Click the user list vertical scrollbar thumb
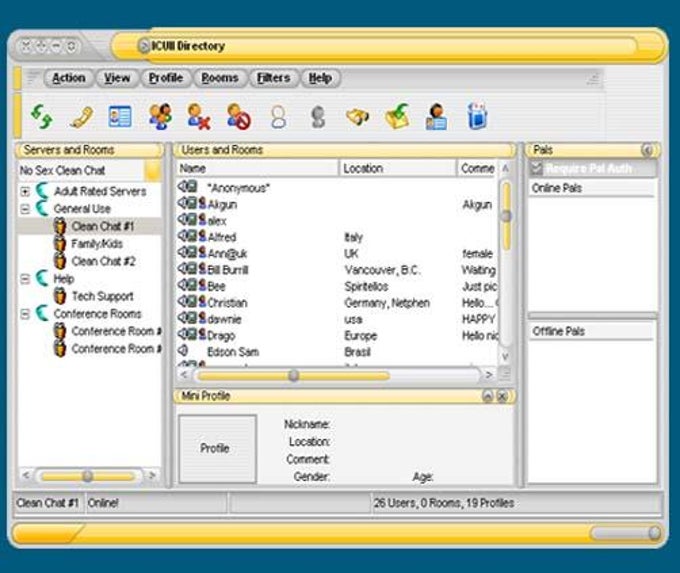 click(506, 216)
